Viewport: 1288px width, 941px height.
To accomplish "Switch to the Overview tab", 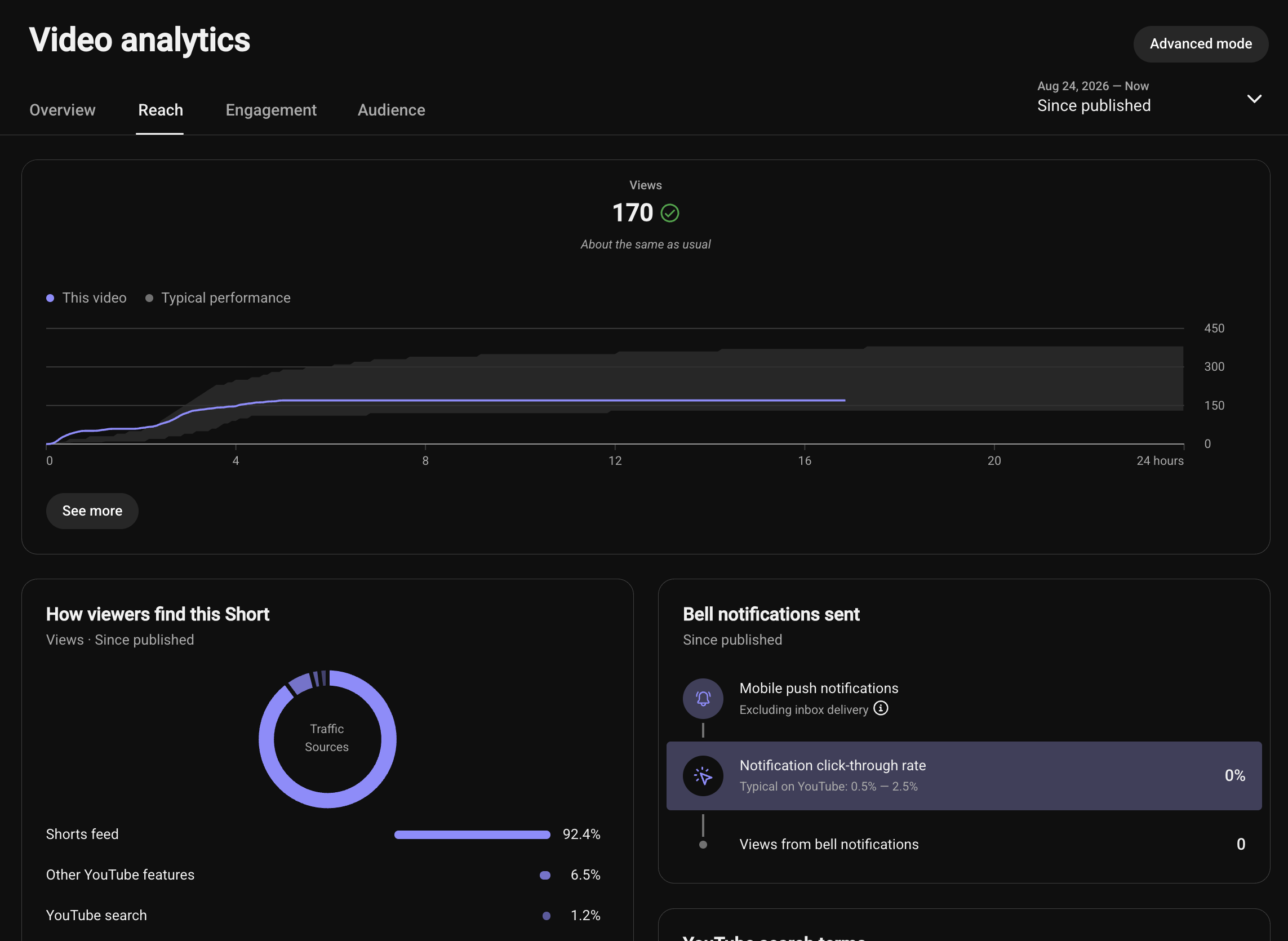I will [x=63, y=110].
